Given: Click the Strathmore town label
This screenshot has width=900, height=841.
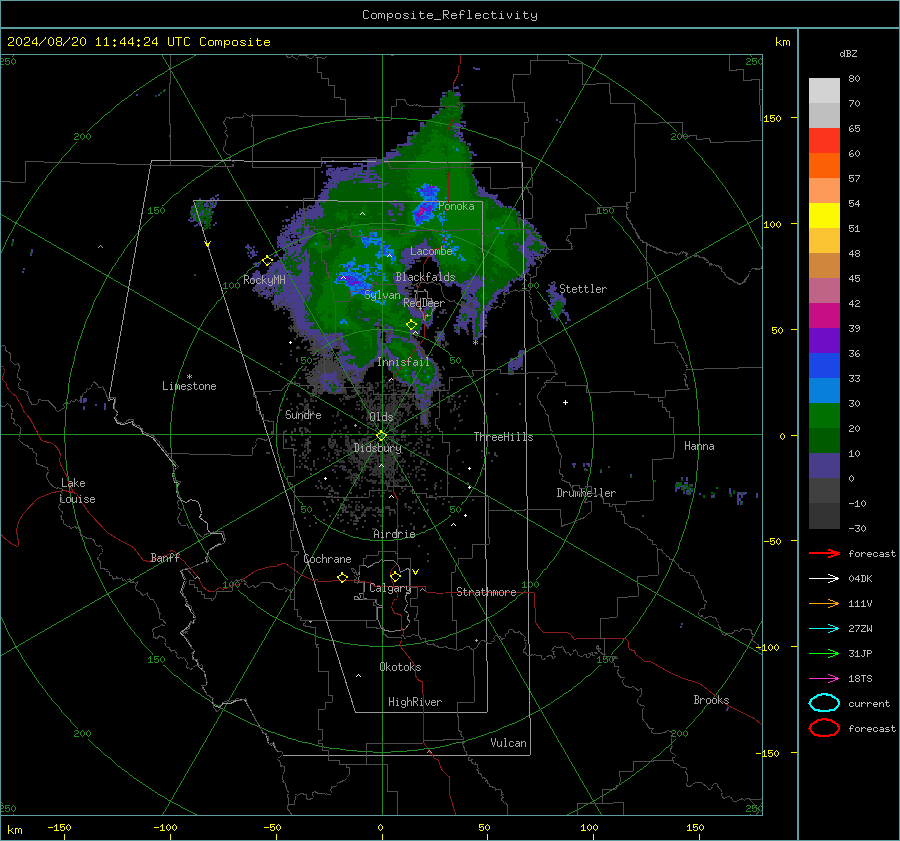Looking at the screenshot, I should pyautogui.click(x=486, y=592).
